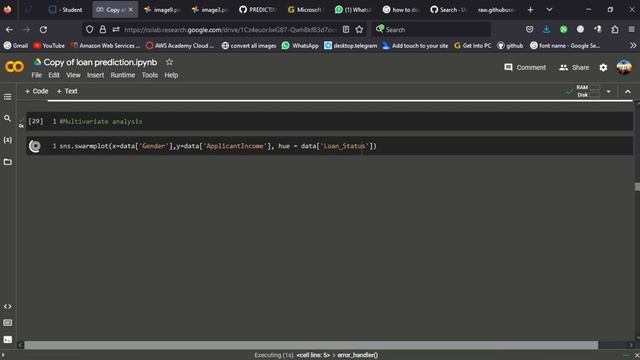
Task: Show more bookmarks chevron
Action: 633,46
